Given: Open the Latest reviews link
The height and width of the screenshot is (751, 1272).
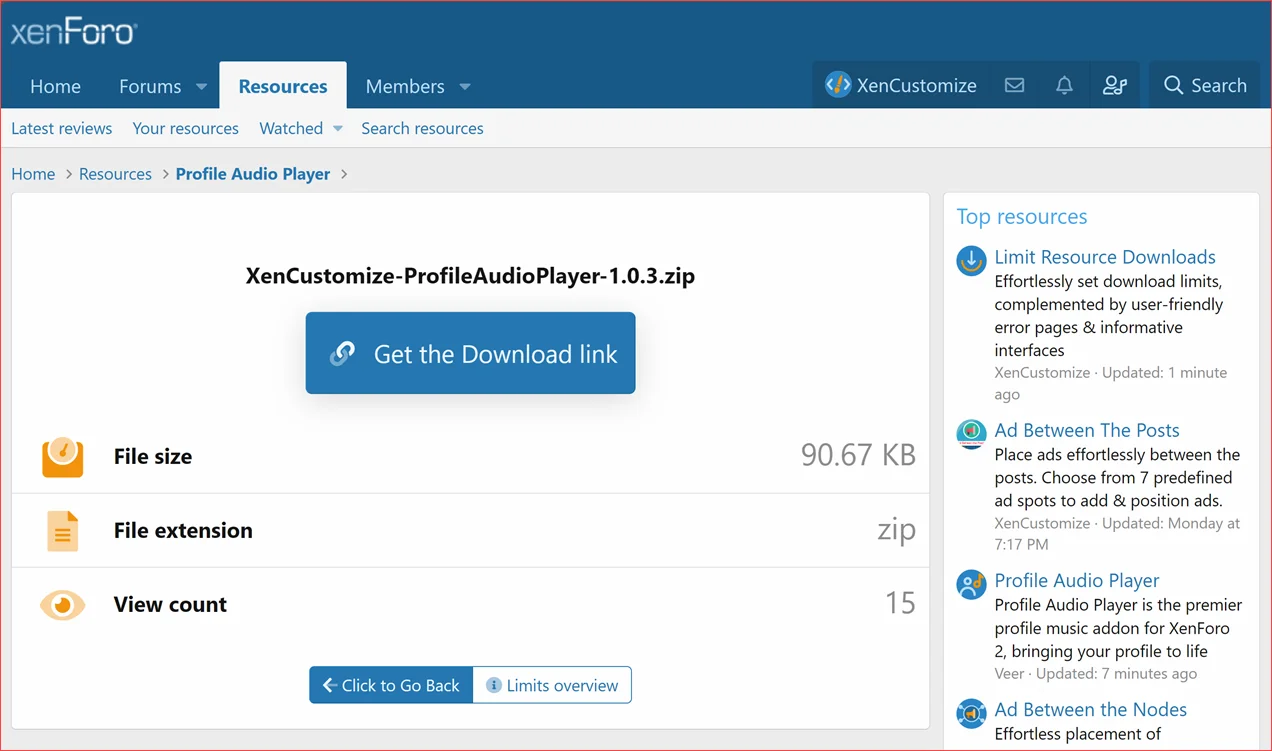Looking at the screenshot, I should (x=61, y=128).
